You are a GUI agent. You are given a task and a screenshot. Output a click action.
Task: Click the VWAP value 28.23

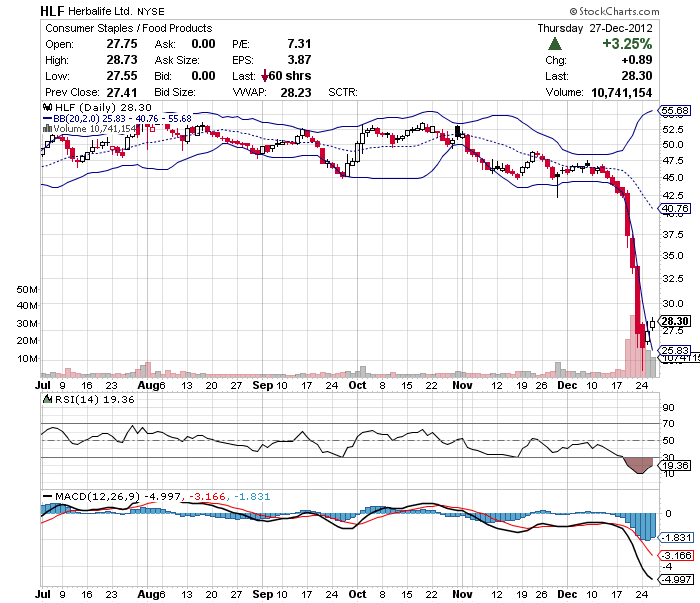point(296,92)
